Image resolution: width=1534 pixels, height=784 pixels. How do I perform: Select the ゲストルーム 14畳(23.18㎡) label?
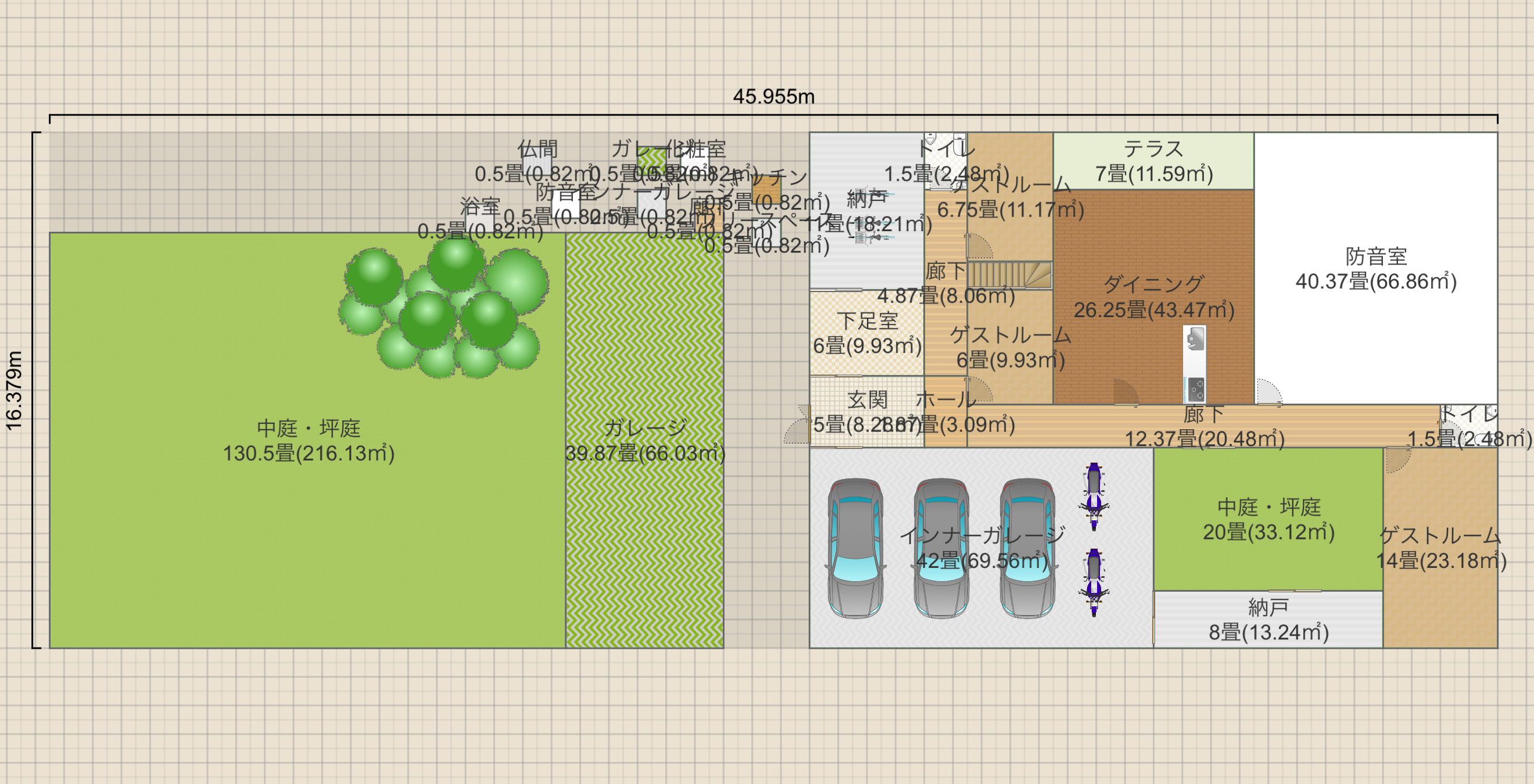(x=1440, y=548)
